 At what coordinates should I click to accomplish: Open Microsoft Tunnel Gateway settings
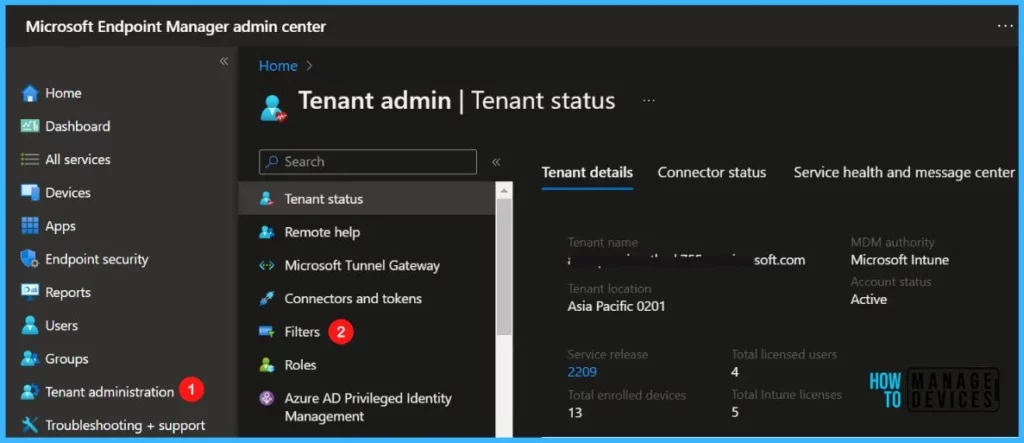tap(362, 266)
